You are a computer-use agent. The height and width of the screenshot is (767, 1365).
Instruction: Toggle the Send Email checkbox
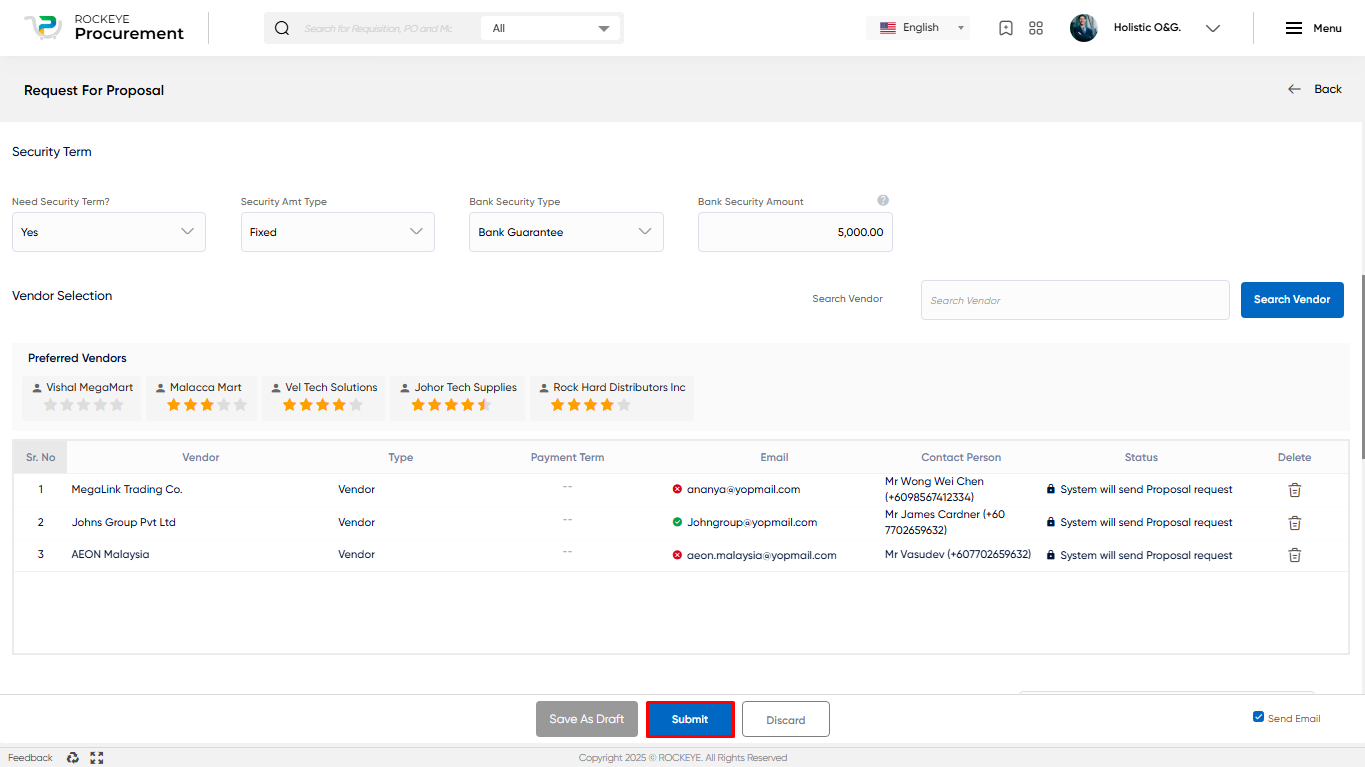1258,717
